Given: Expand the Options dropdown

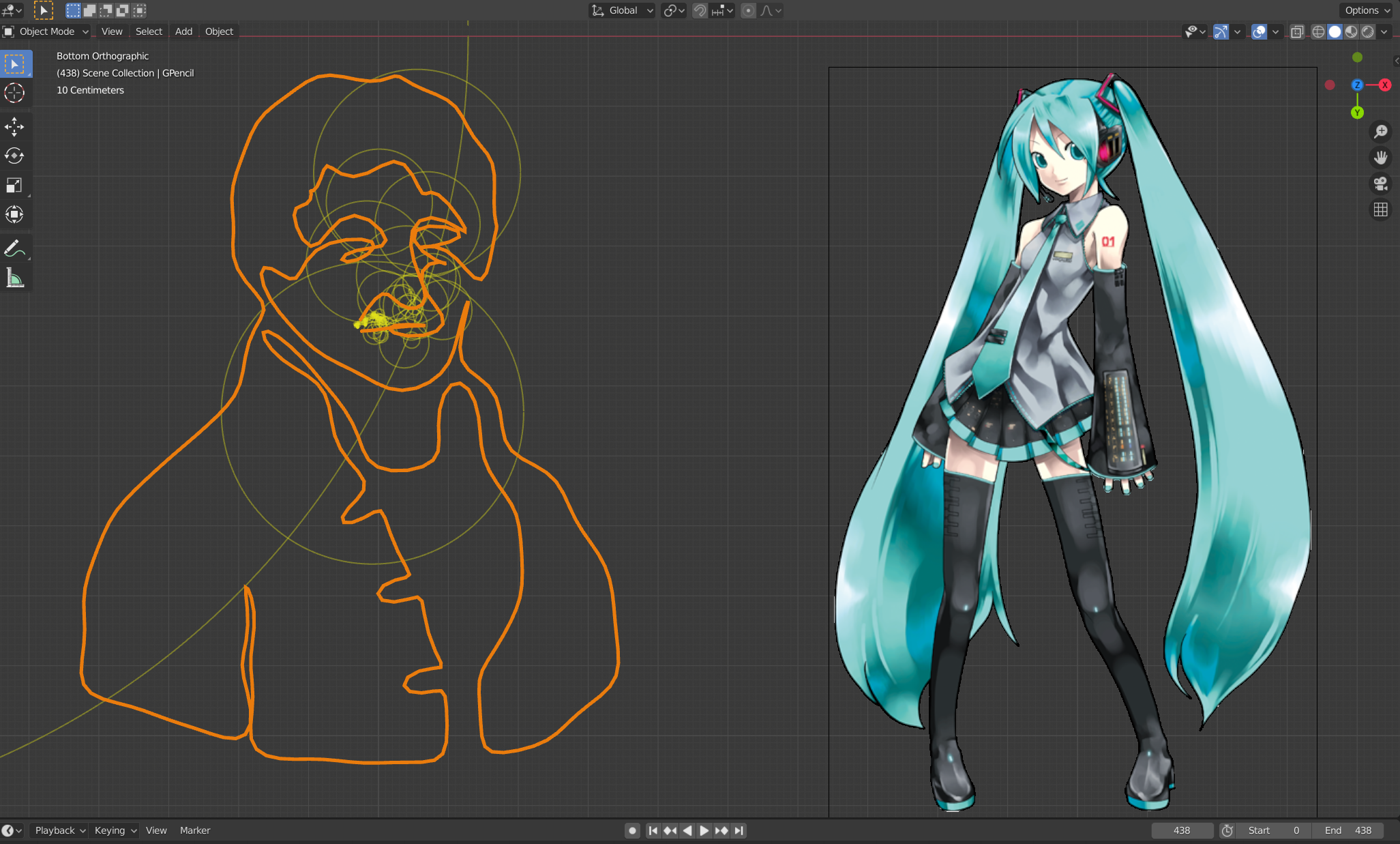Looking at the screenshot, I should [1367, 10].
